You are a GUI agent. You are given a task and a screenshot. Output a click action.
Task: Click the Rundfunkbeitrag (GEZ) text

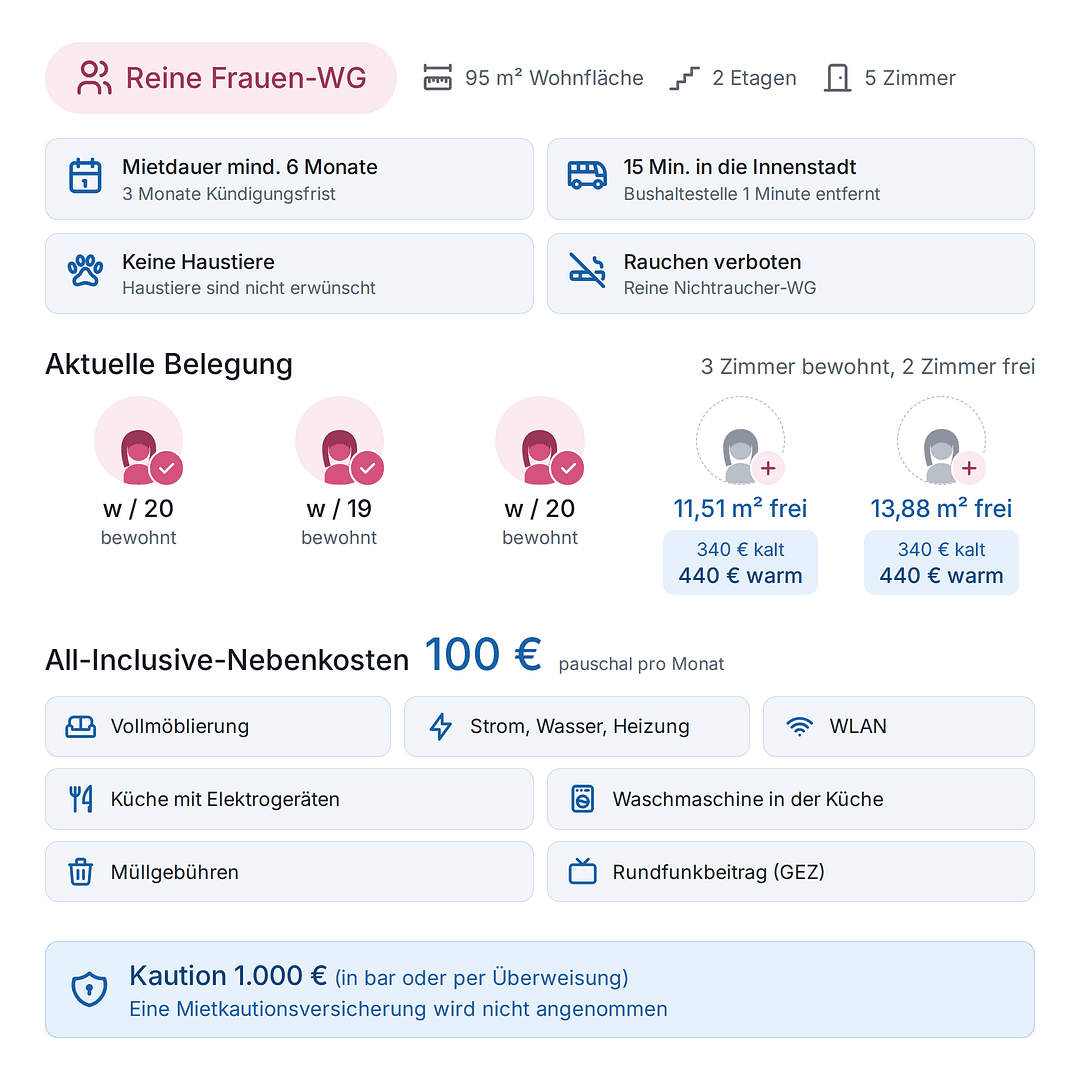point(719,872)
